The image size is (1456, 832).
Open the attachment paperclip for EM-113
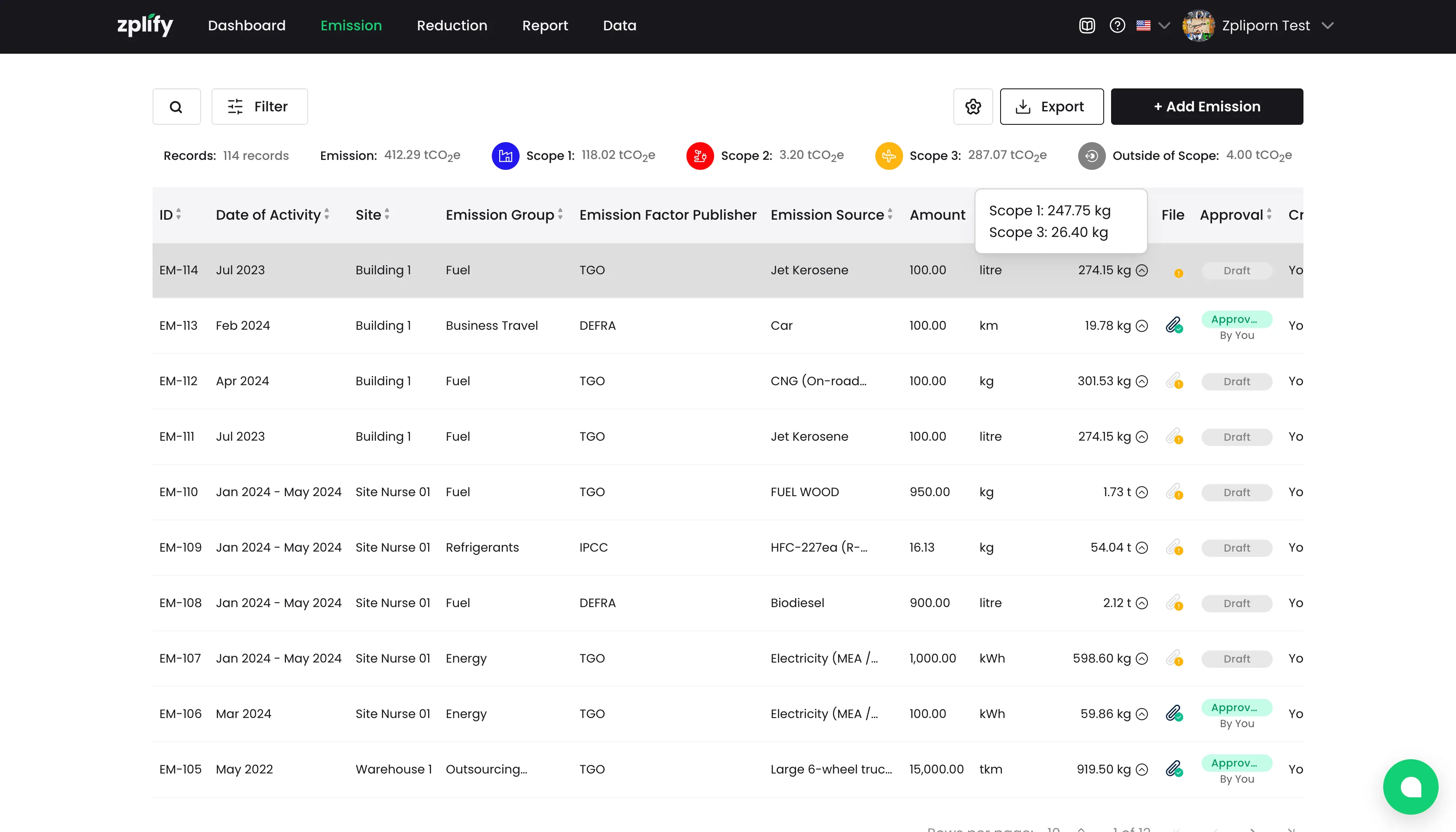click(x=1174, y=325)
